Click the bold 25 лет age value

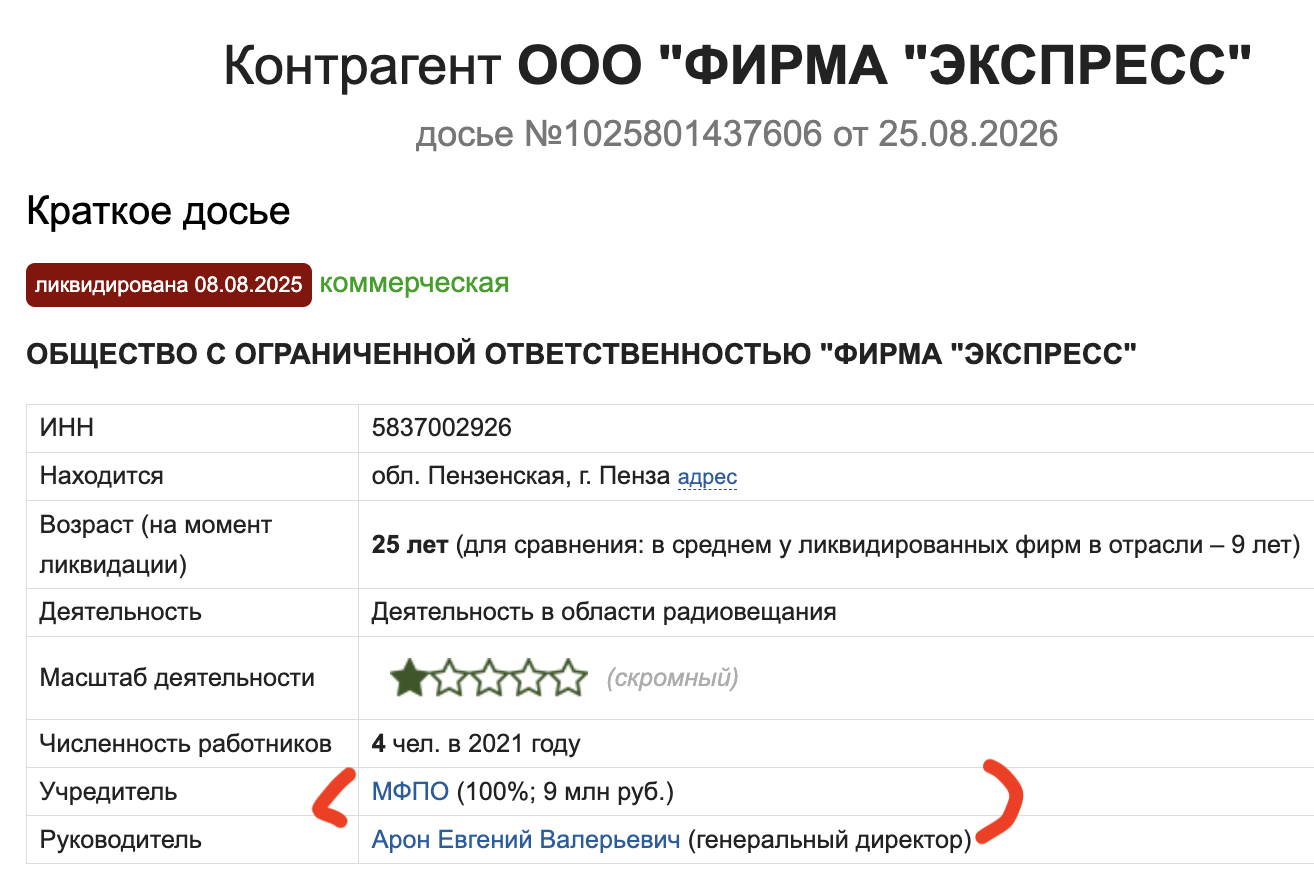(411, 545)
